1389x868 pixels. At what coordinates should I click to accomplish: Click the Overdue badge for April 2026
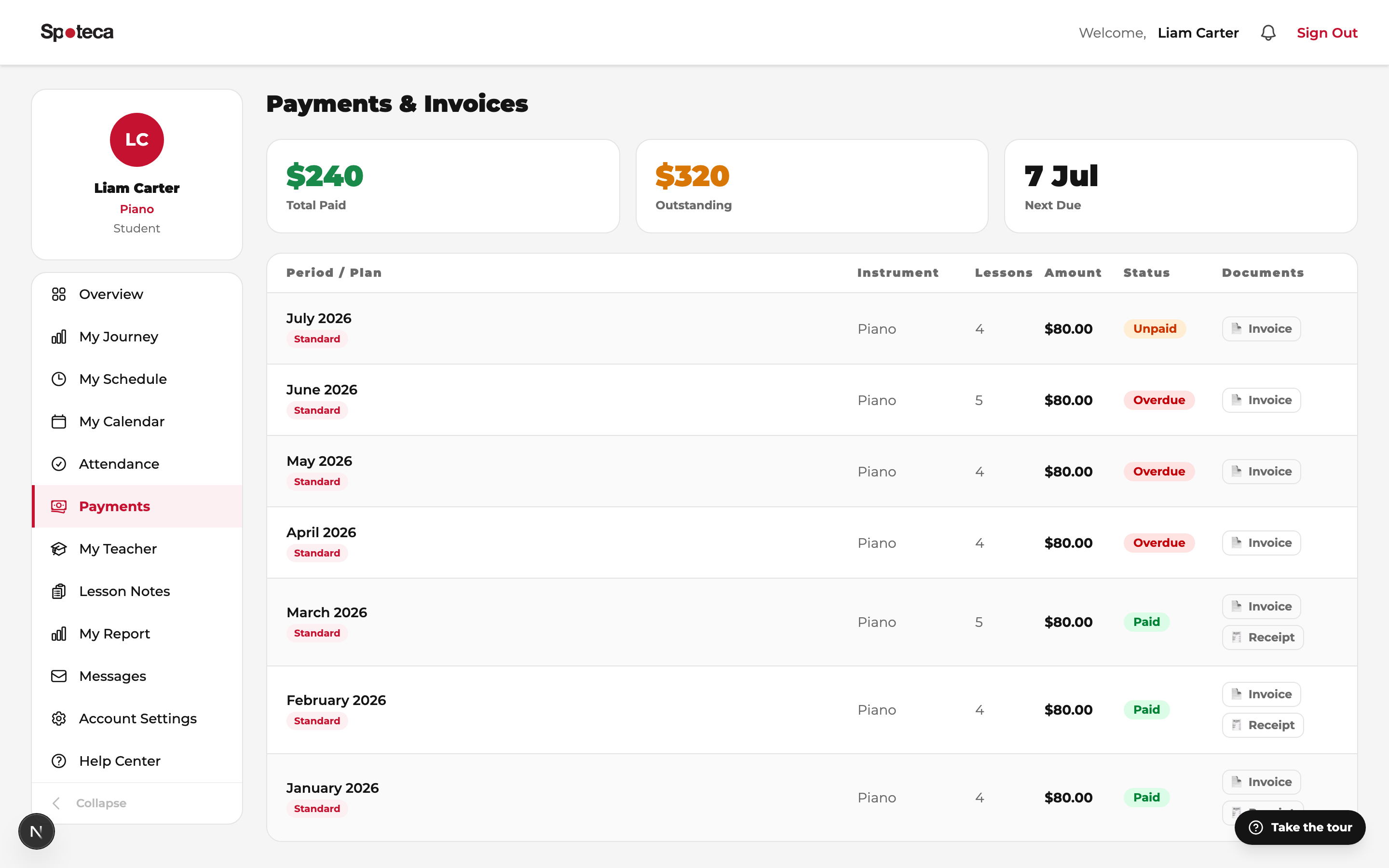pos(1159,542)
